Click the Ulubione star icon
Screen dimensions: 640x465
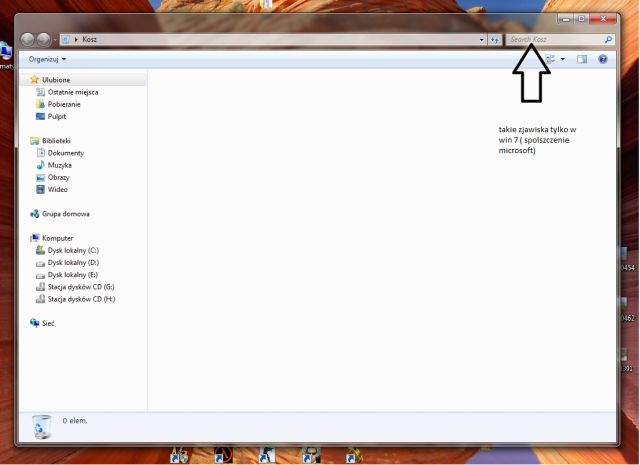click(x=35, y=79)
